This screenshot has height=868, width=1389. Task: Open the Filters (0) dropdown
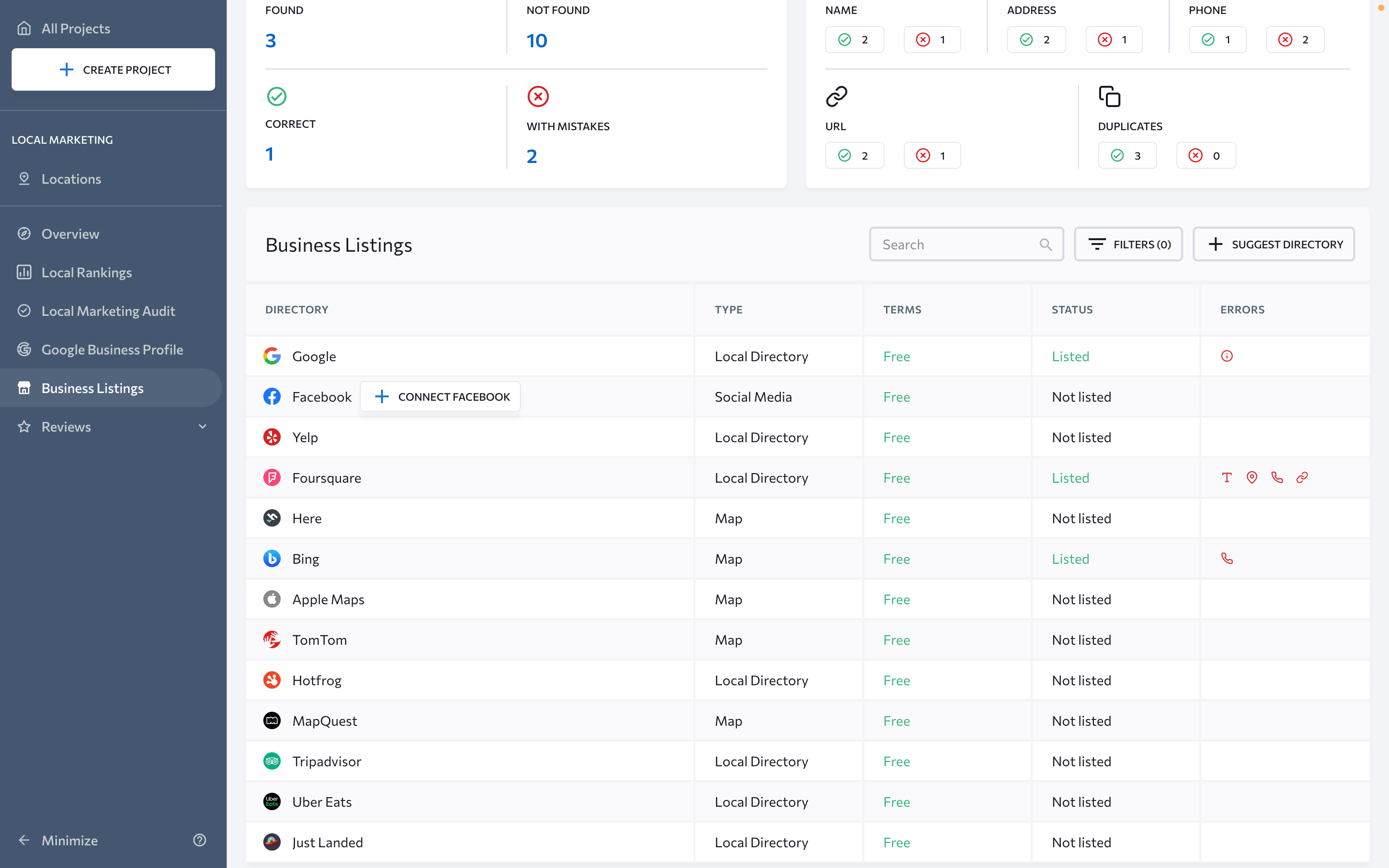click(1128, 244)
